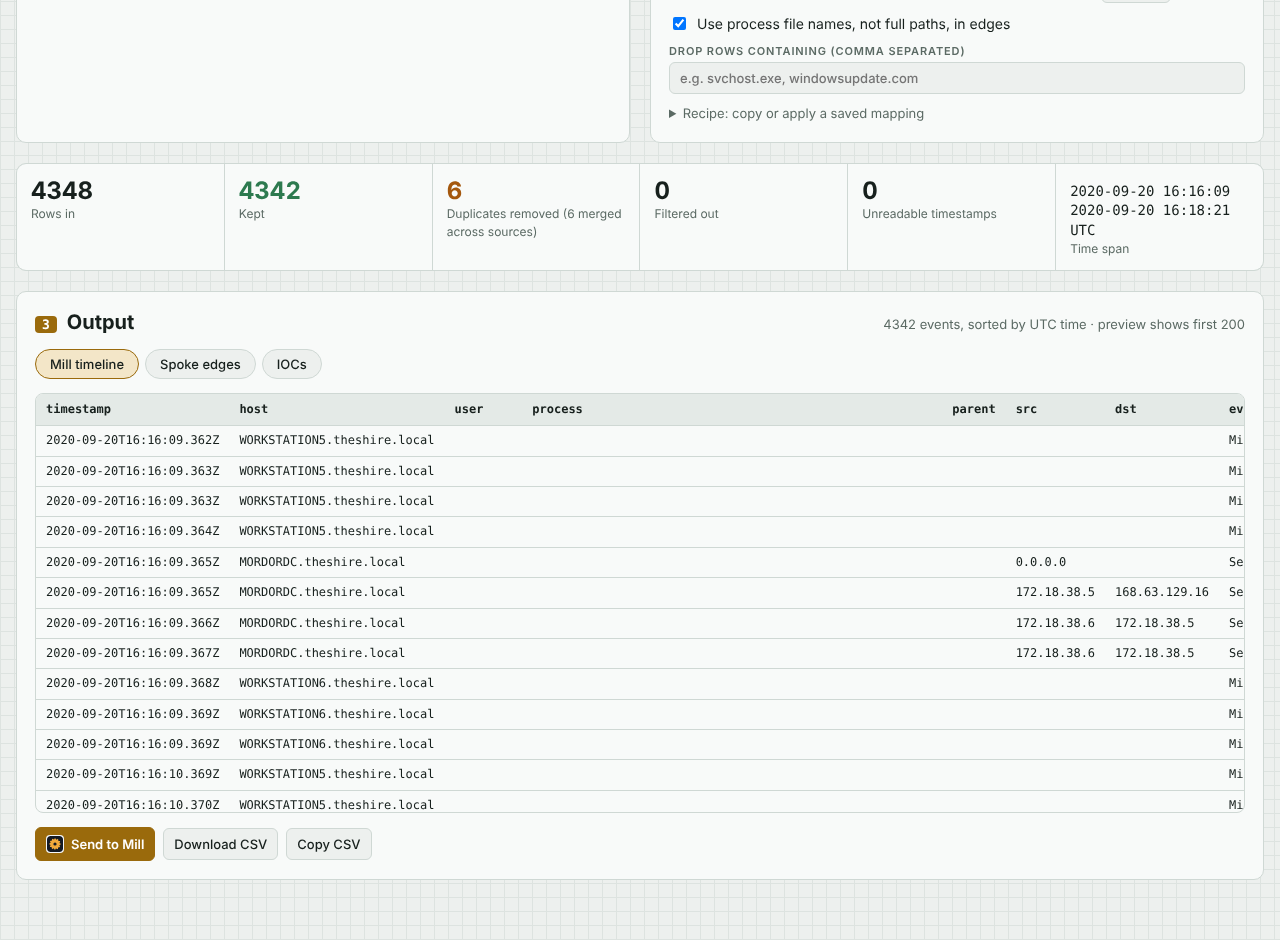Click the 4342 events preview summary text
The width and height of the screenshot is (1280, 940).
point(1064,325)
